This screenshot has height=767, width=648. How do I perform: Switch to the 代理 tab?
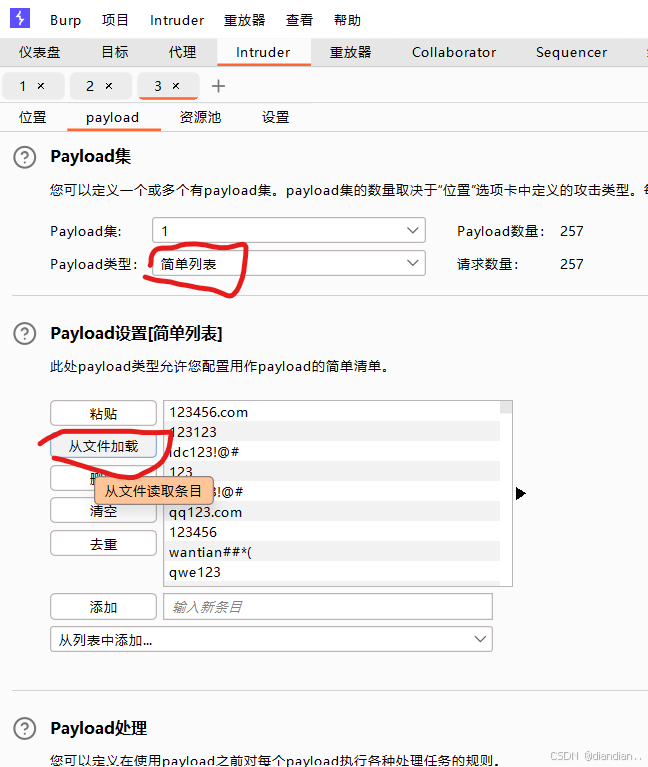coord(182,52)
